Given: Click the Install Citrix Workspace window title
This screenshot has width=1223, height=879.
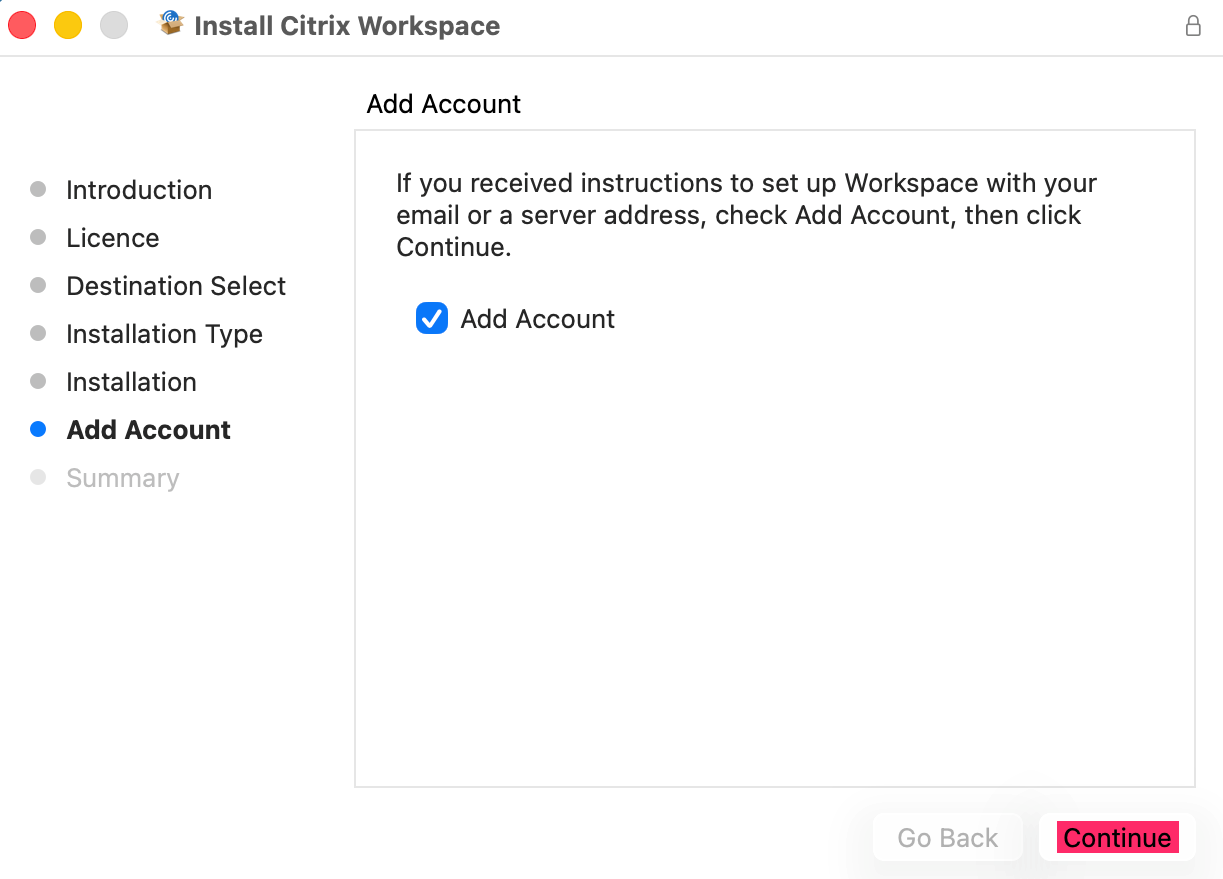Looking at the screenshot, I should tap(347, 26).
